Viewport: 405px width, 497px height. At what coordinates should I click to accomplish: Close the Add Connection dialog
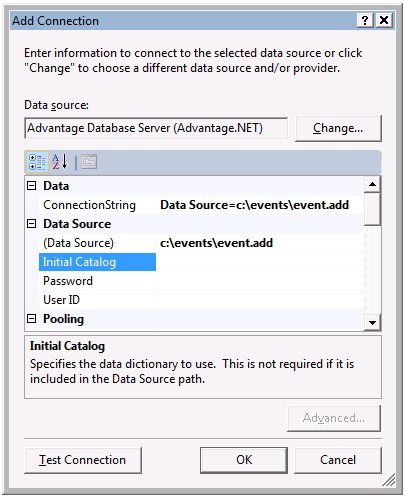384,21
